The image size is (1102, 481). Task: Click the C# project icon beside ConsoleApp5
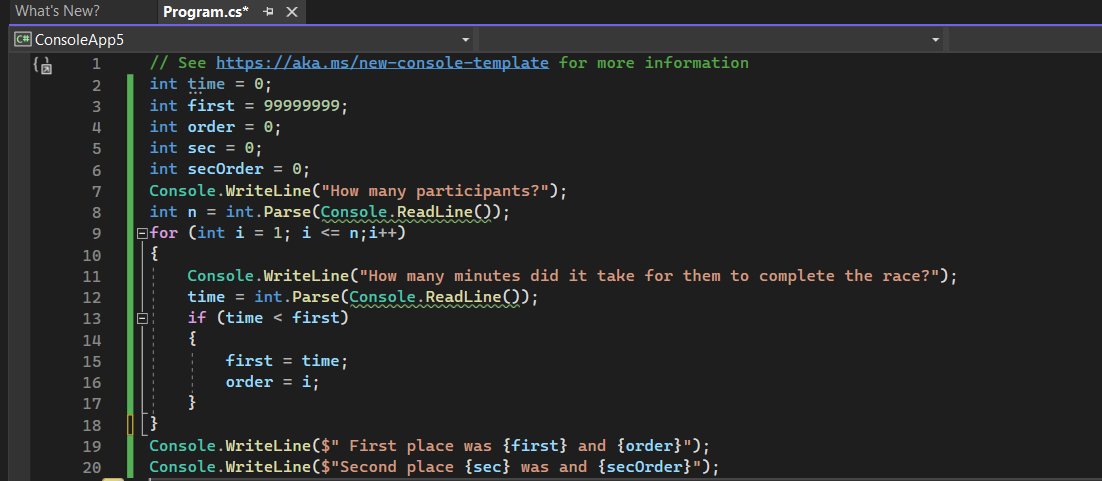[22, 40]
